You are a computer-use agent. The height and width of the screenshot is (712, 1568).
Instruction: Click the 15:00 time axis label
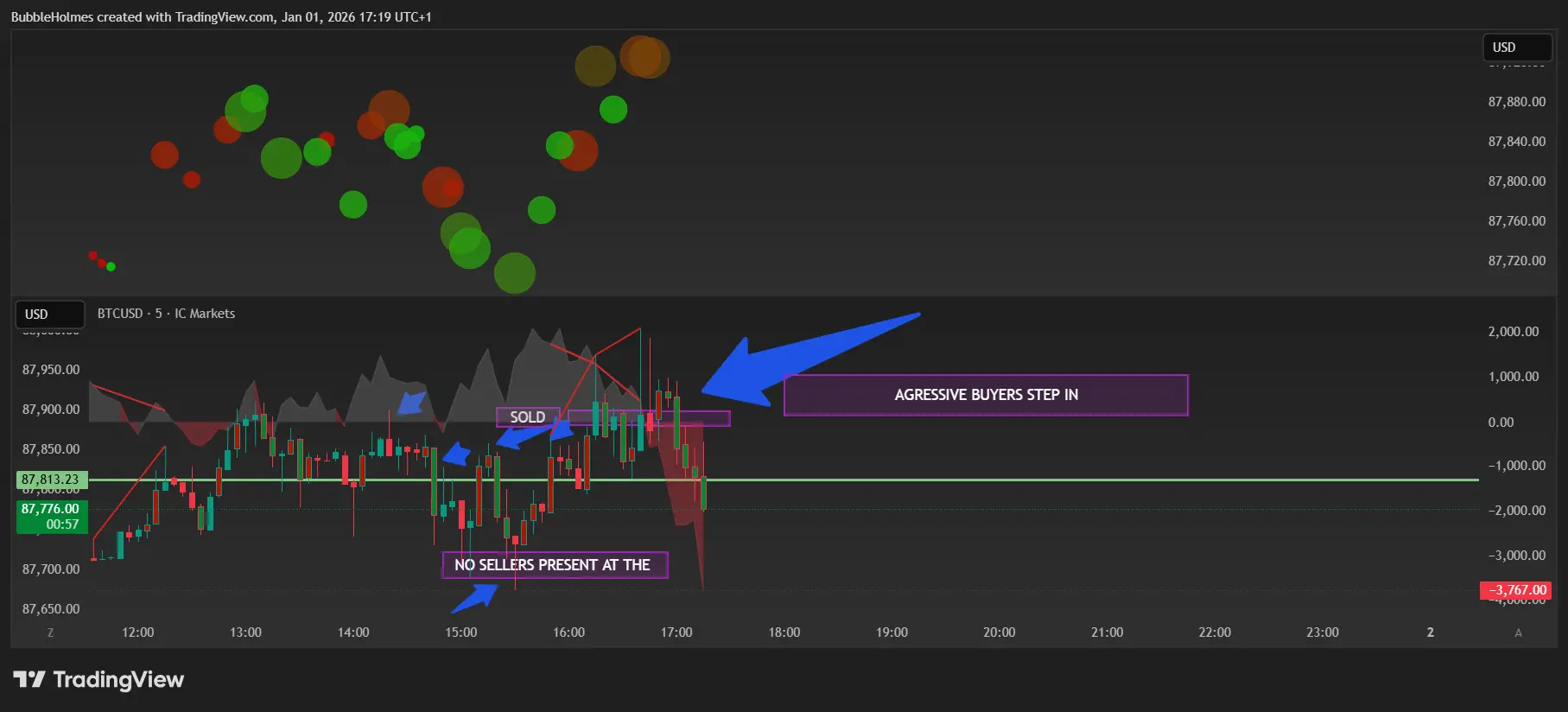(461, 633)
